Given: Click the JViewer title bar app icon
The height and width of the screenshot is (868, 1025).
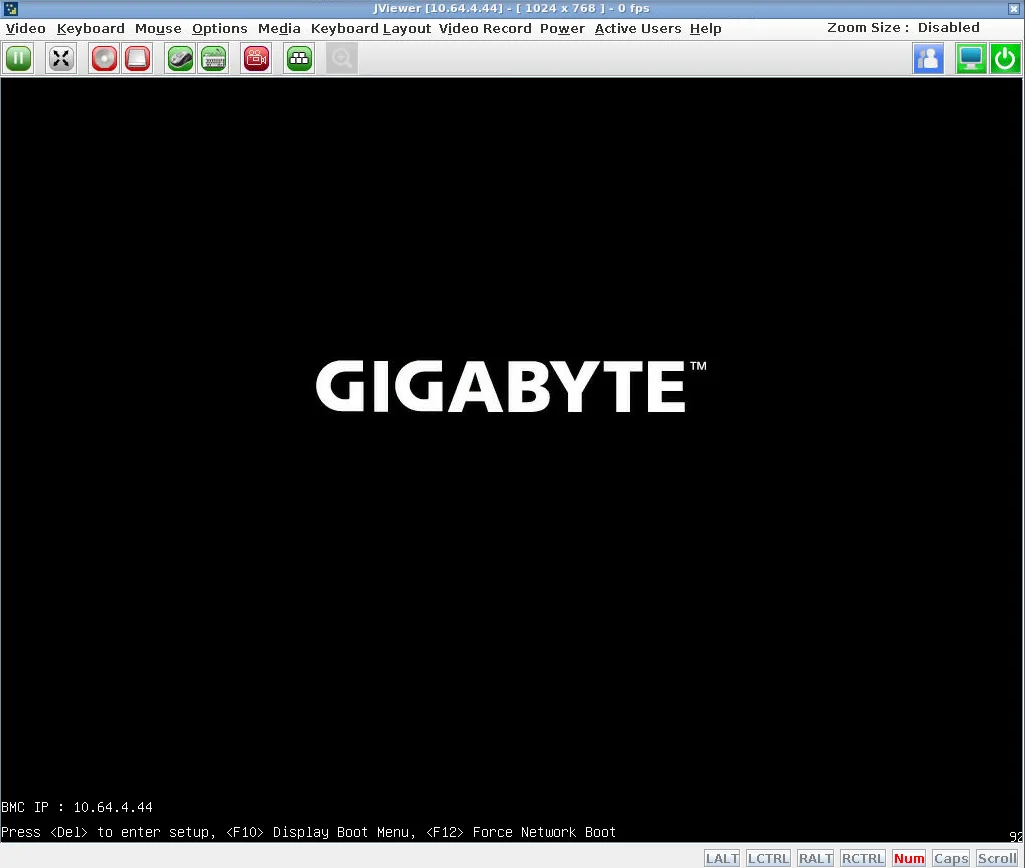Looking at the screenshot, I should (10, 8).
